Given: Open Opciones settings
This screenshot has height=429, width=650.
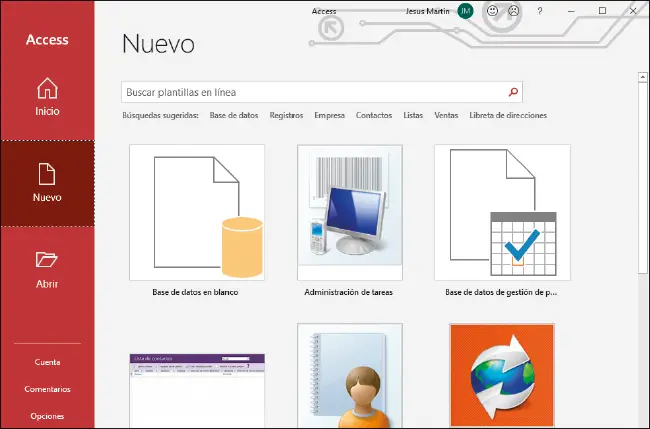Looking at the screenshot, I should click(x=47, y=416).
